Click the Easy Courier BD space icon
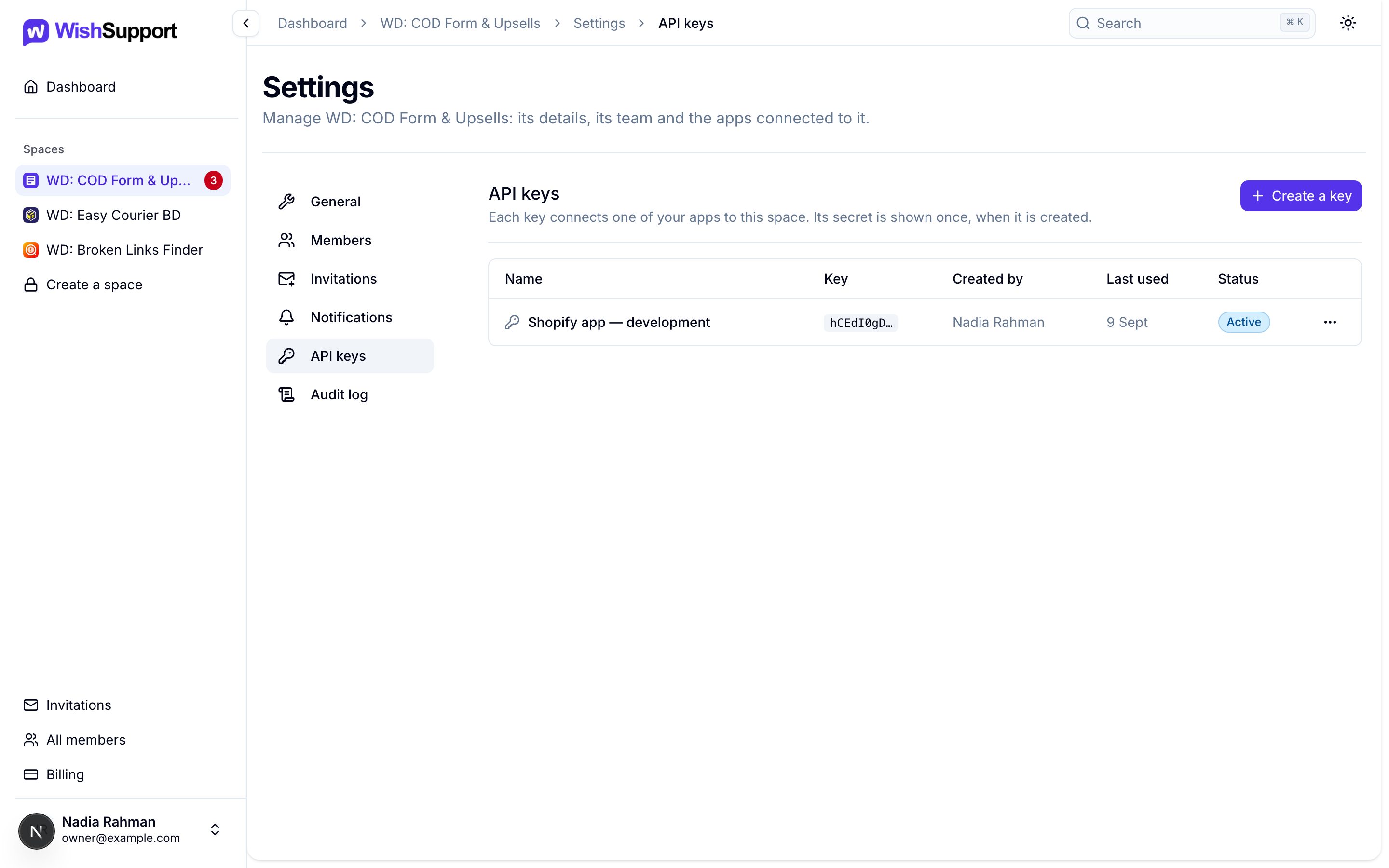Image resolution: width=1389 pixels, height=868 pixels. click(31, 215)
